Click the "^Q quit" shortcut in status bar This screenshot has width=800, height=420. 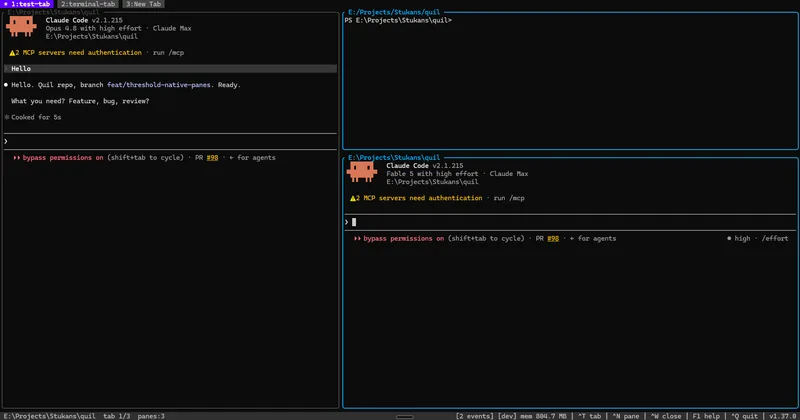coord(744,416)
